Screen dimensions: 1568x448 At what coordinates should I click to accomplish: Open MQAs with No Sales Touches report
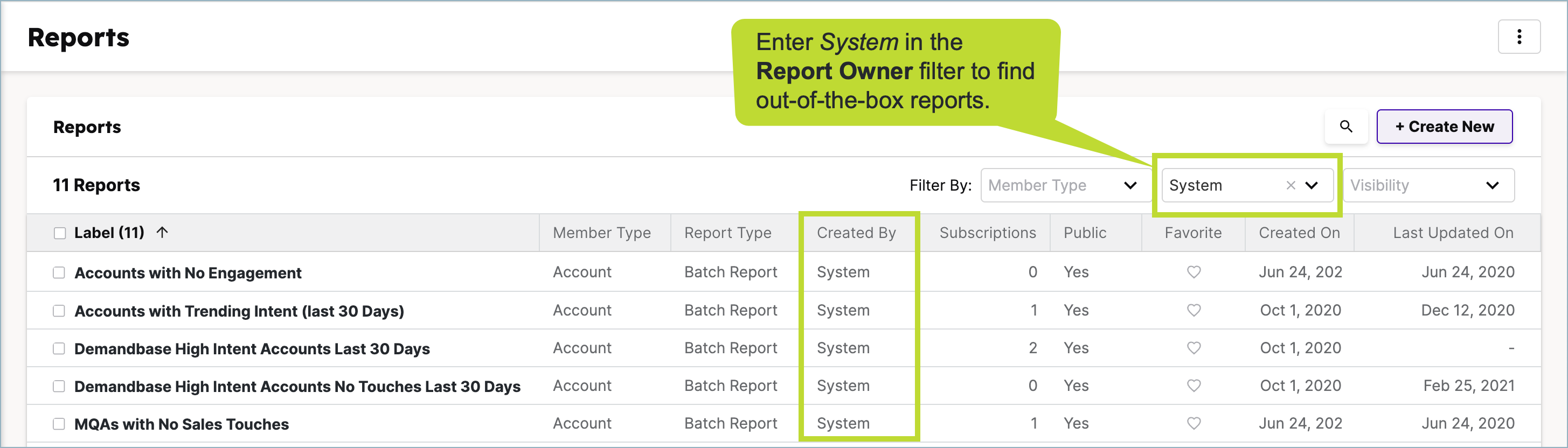pyautogui.click(x=182, y=424)
